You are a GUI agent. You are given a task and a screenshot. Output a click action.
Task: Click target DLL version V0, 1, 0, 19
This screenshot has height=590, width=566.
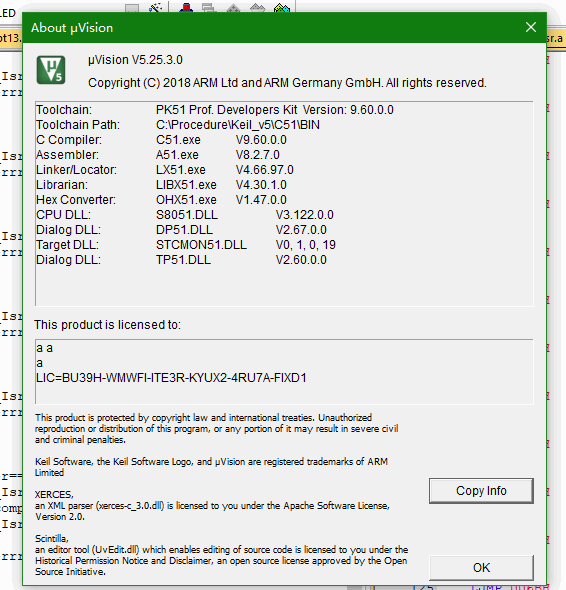(306, 245)
